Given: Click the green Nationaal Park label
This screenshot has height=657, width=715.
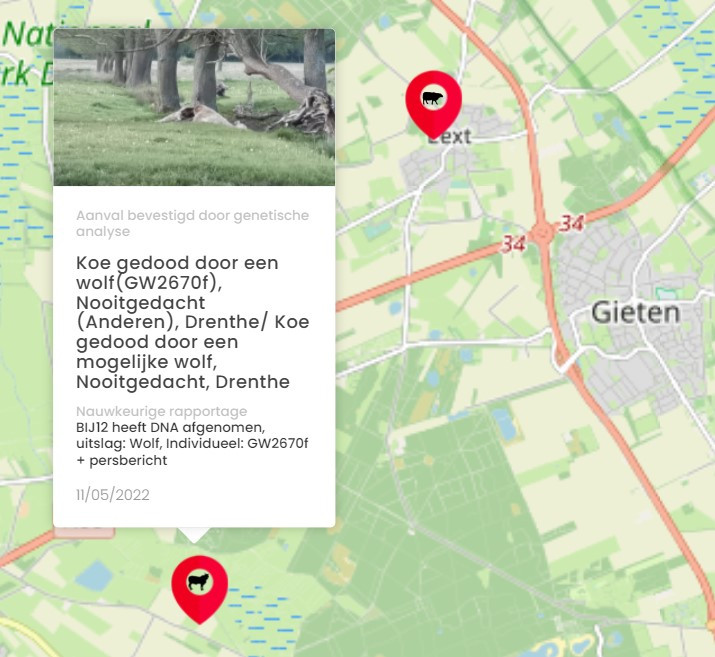Looking at the screenshot, I should [x=27, y=54].
